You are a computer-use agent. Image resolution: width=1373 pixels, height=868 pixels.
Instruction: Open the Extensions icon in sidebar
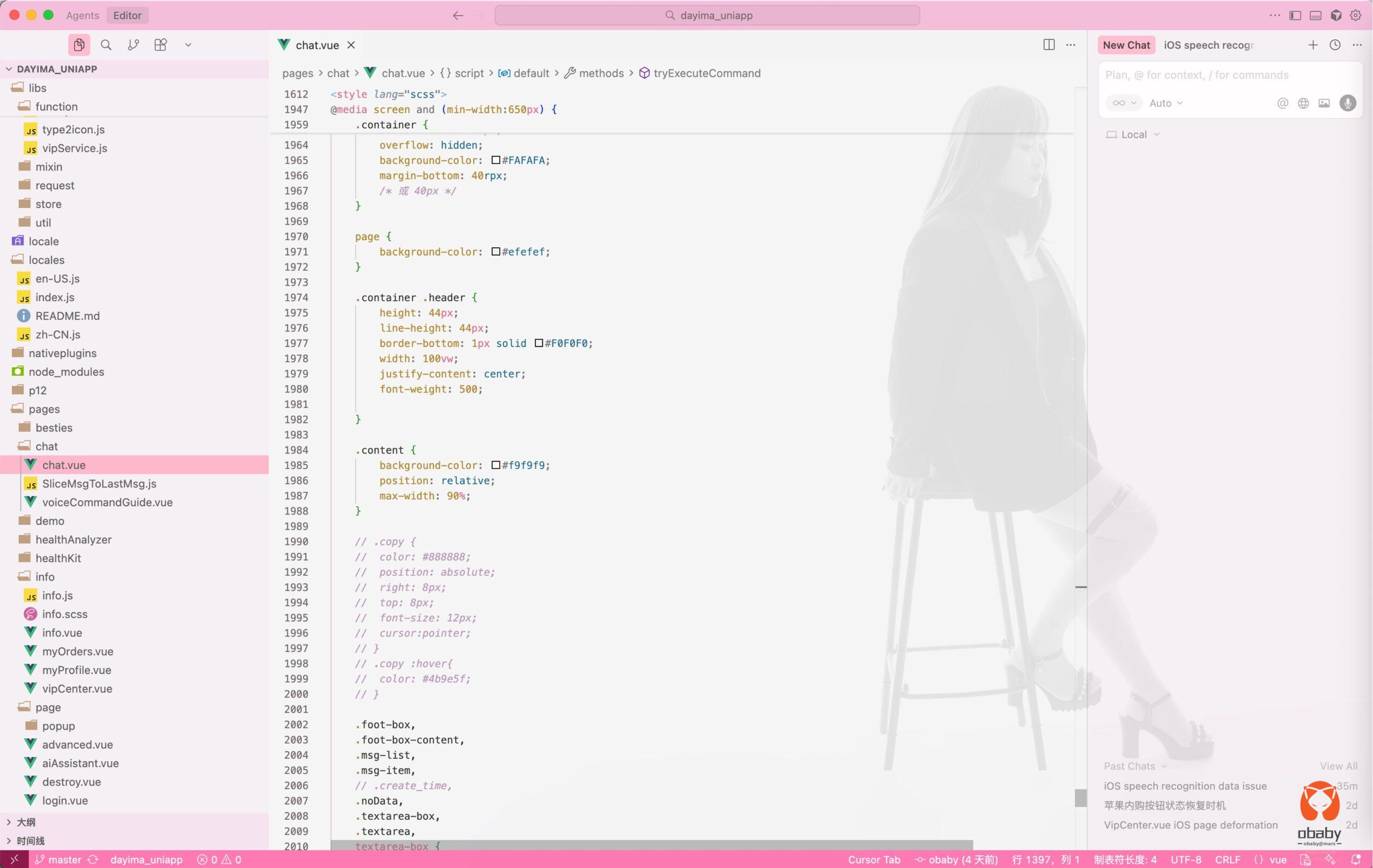(x=161, y=45)
